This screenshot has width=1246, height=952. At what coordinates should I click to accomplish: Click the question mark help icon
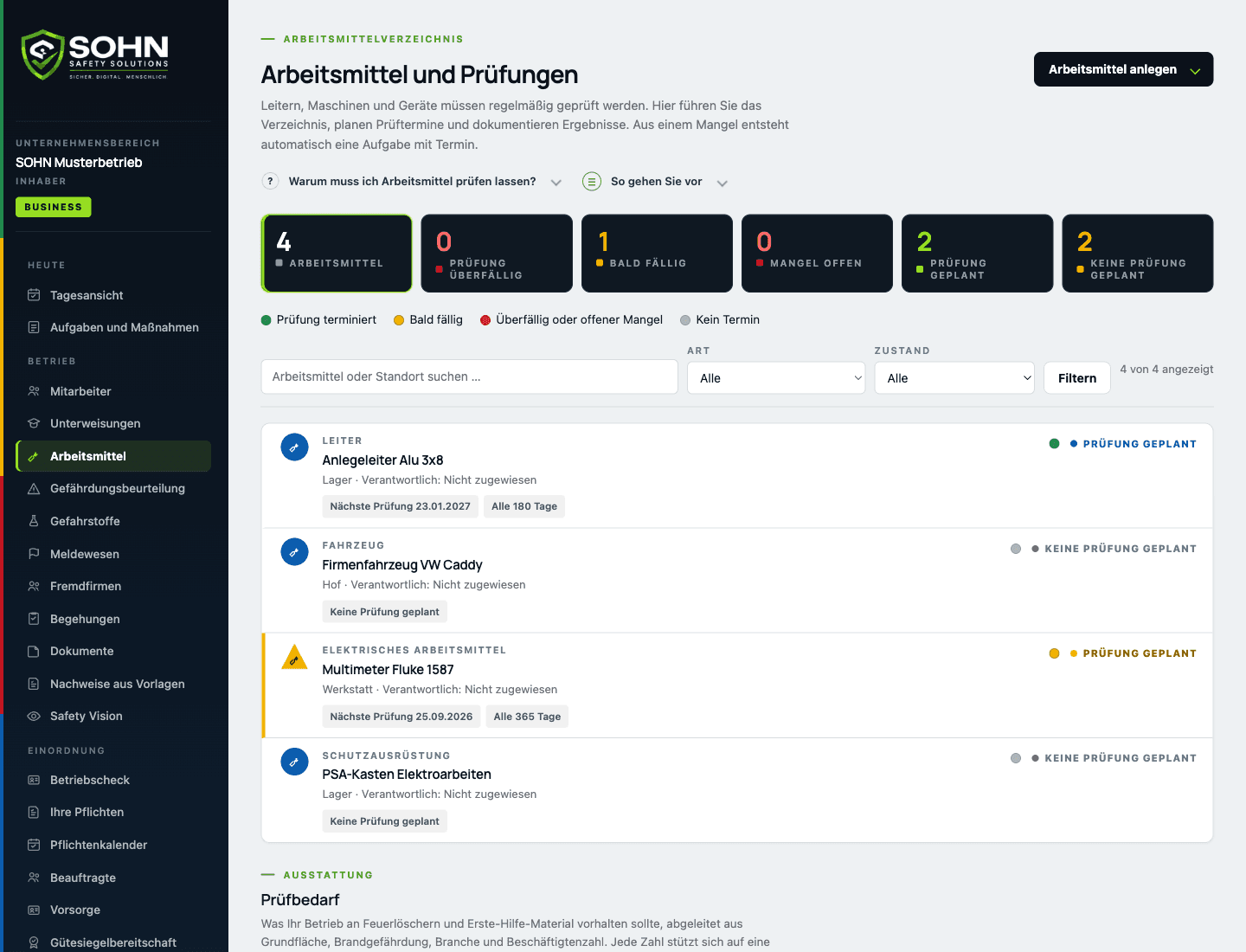click(x=270, y=181)
